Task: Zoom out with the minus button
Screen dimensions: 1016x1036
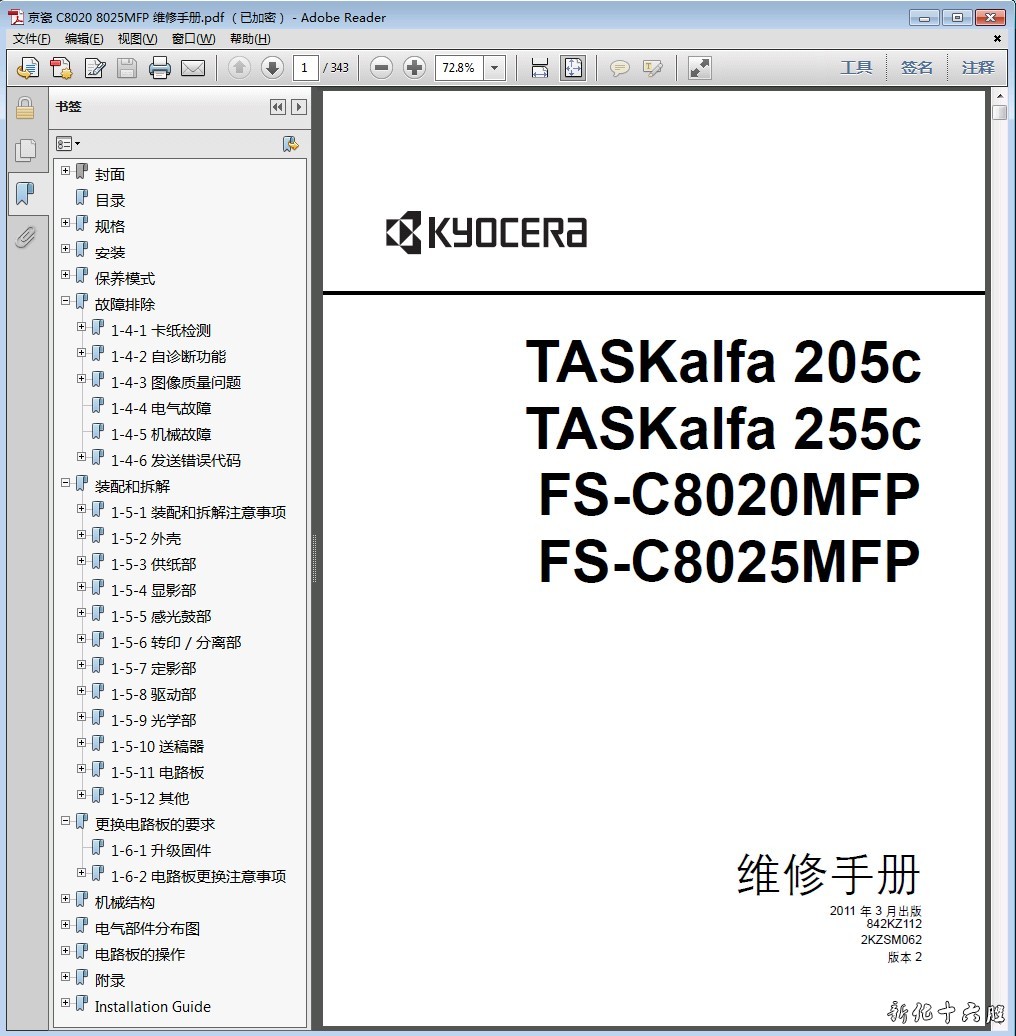Action: [x=381, y=68]
